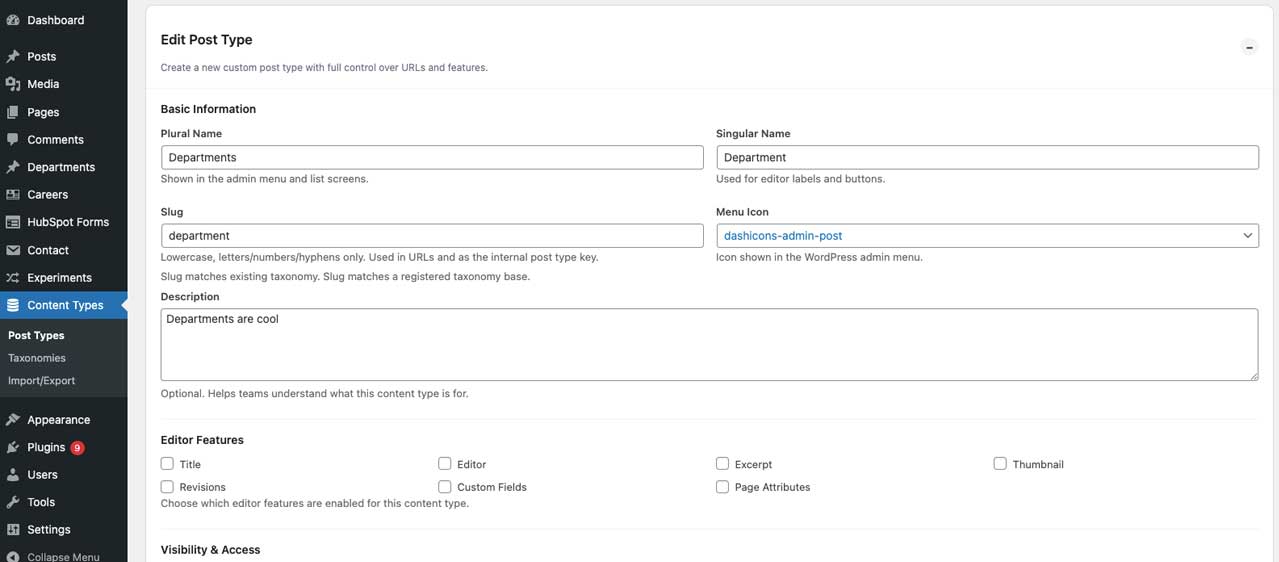The image size is (1279, 562).
Task: Click the Collapse Menu arrow icon
Action: tap(13, 556)
